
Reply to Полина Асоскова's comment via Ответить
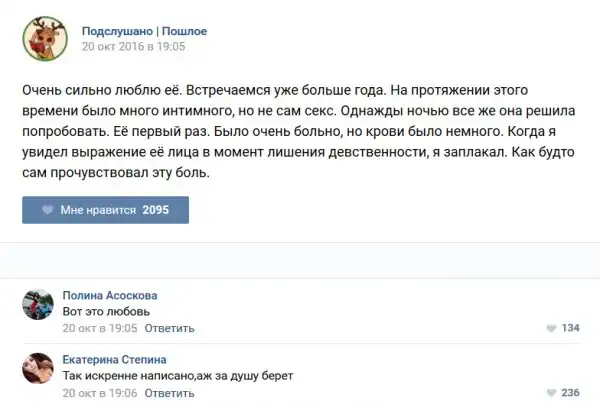tap(169, 328)
